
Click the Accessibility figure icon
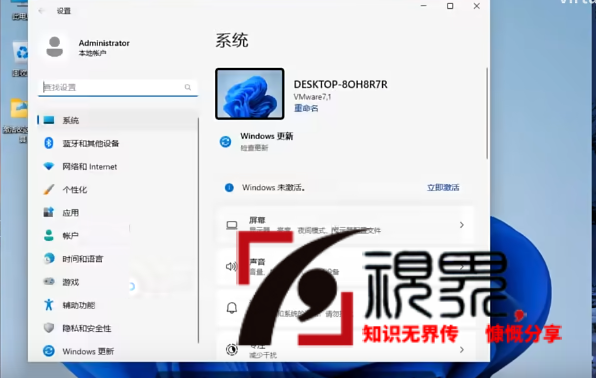point(49,305)
